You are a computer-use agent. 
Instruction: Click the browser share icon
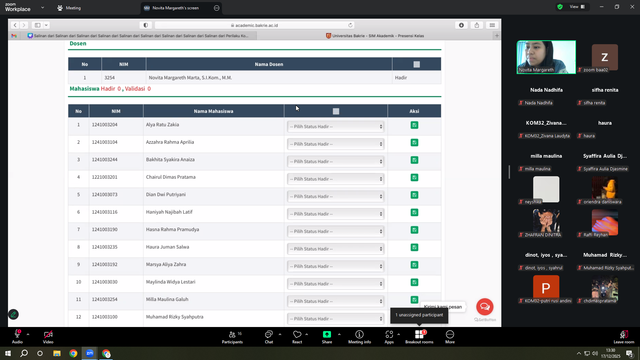[477, 25]
